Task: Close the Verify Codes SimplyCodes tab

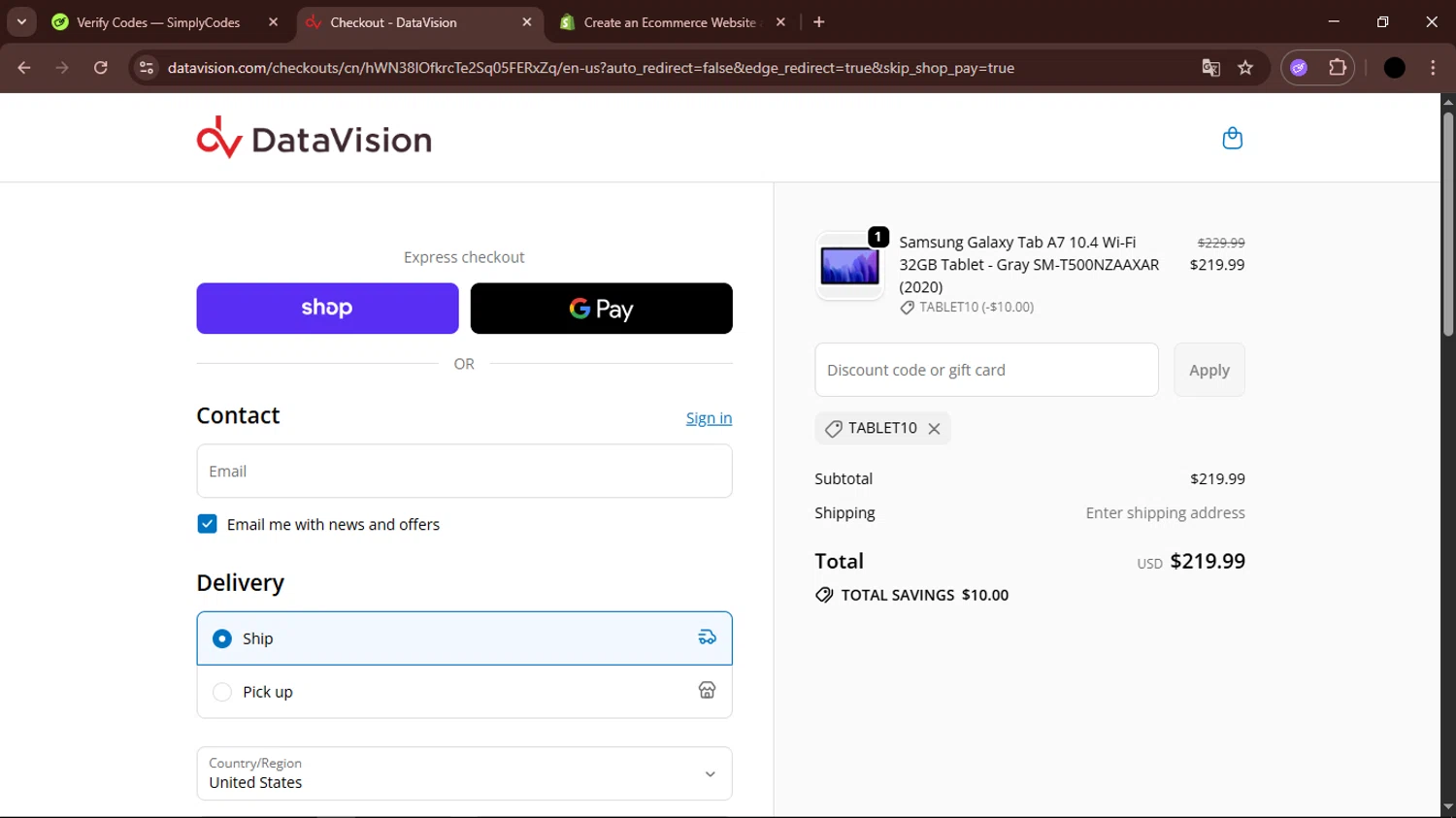Action: (273, 22)
